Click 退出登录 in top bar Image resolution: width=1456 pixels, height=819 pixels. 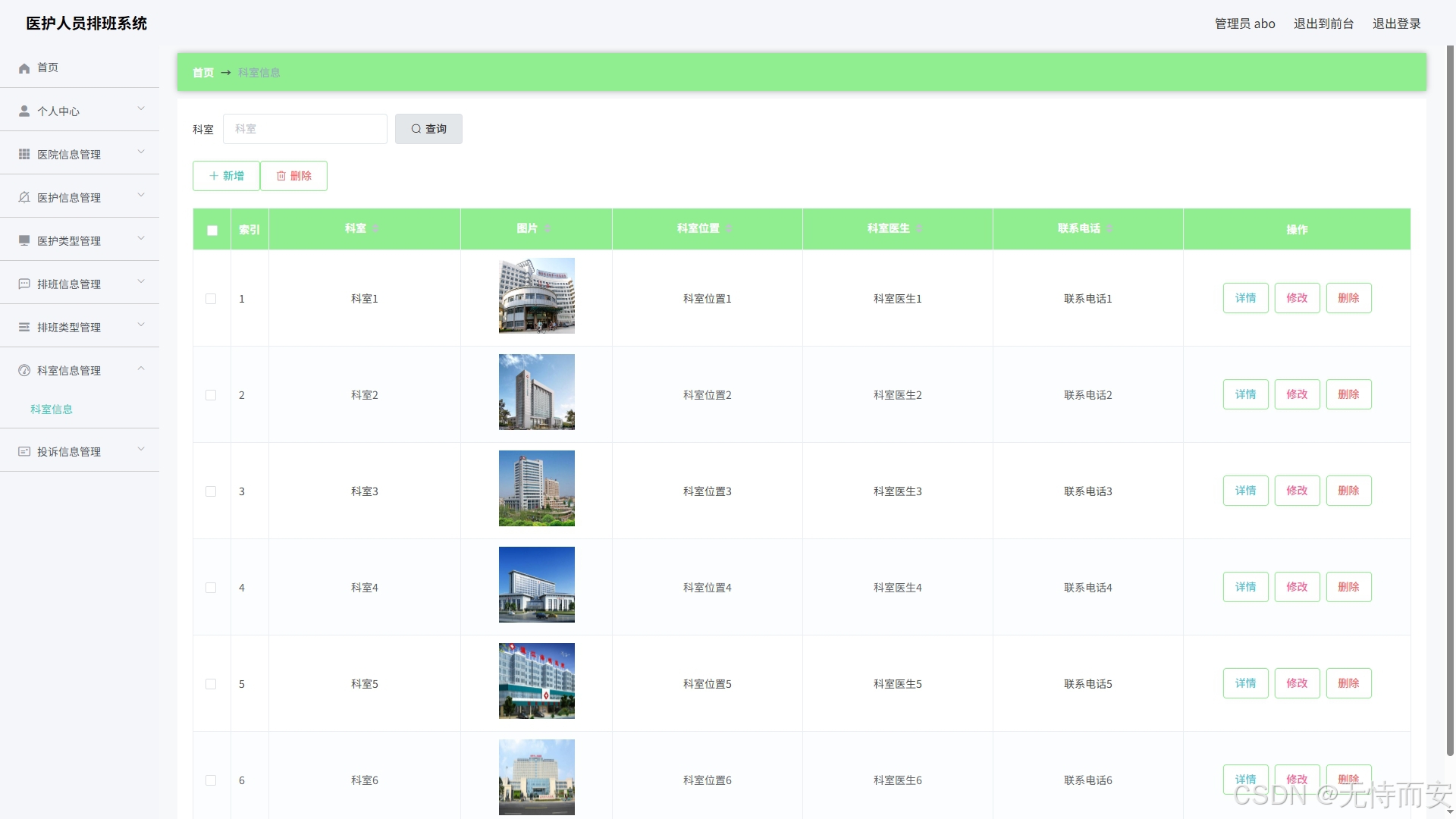tap(1396, 24)
